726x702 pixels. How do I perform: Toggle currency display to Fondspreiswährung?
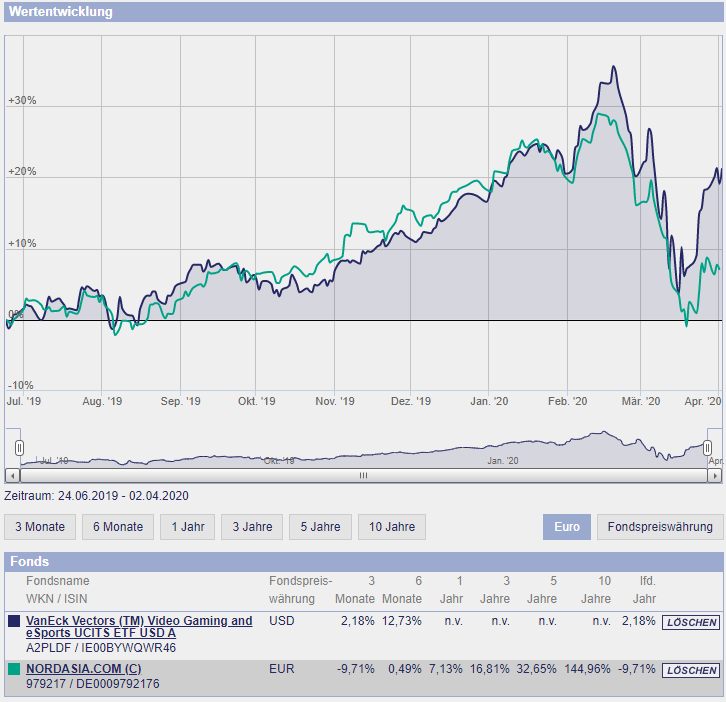point(660,527)
